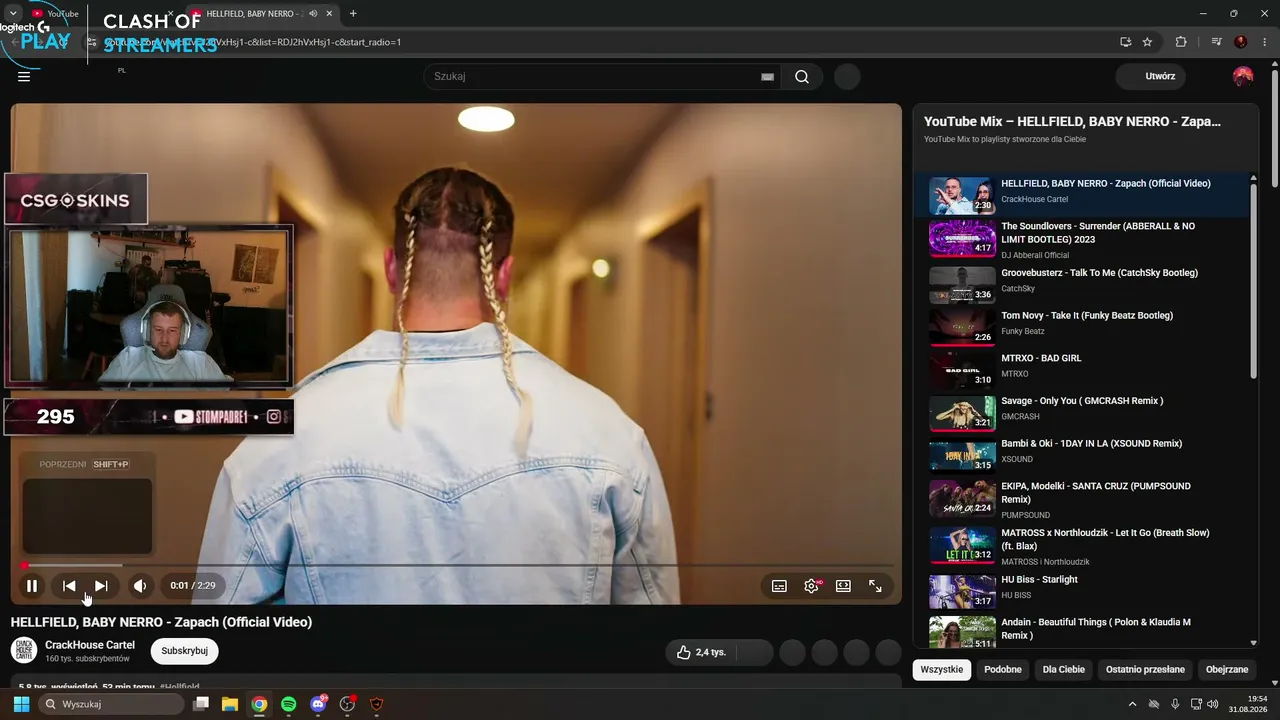Image resolution: width=1280 pixels, height=720 pixels.
Task: Switch player to theater mode
Action: (843, 586)
